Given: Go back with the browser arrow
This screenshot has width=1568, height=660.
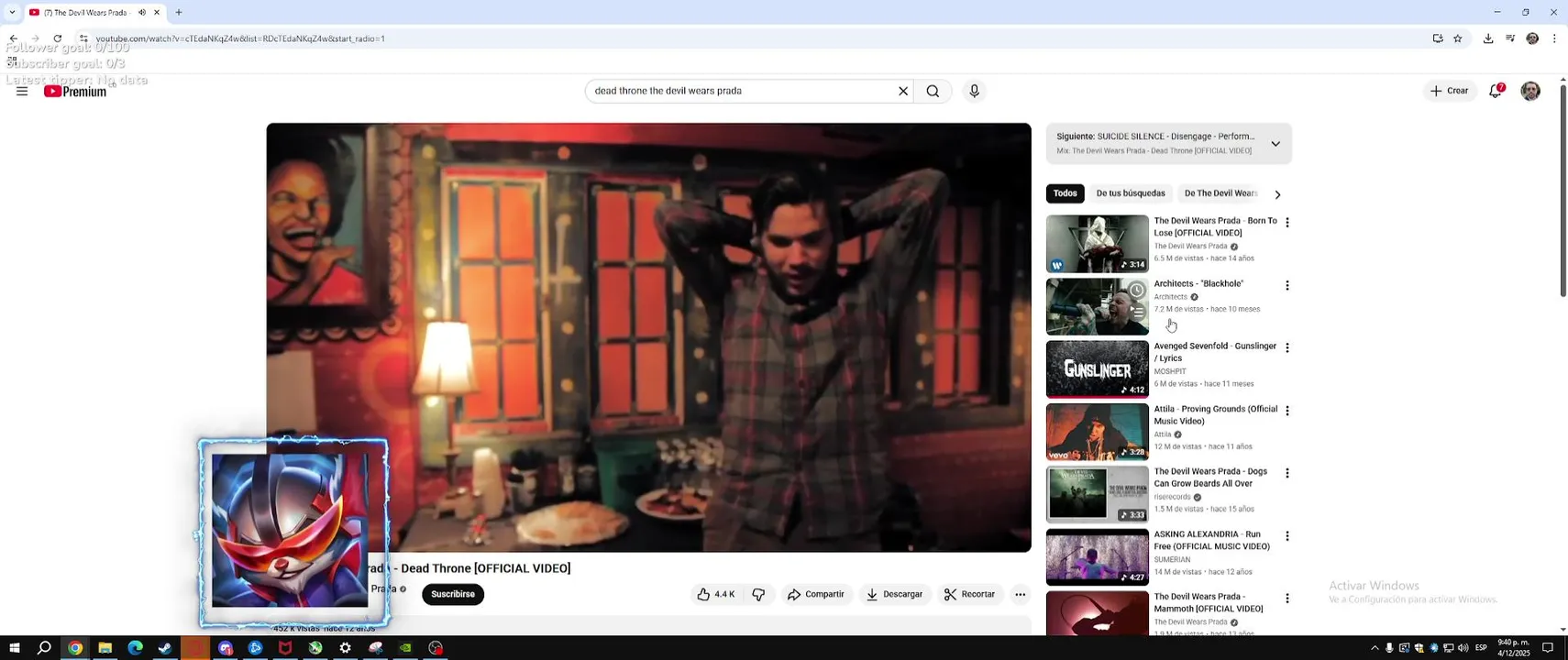Looking at the screenshot, I should [13, 38].
